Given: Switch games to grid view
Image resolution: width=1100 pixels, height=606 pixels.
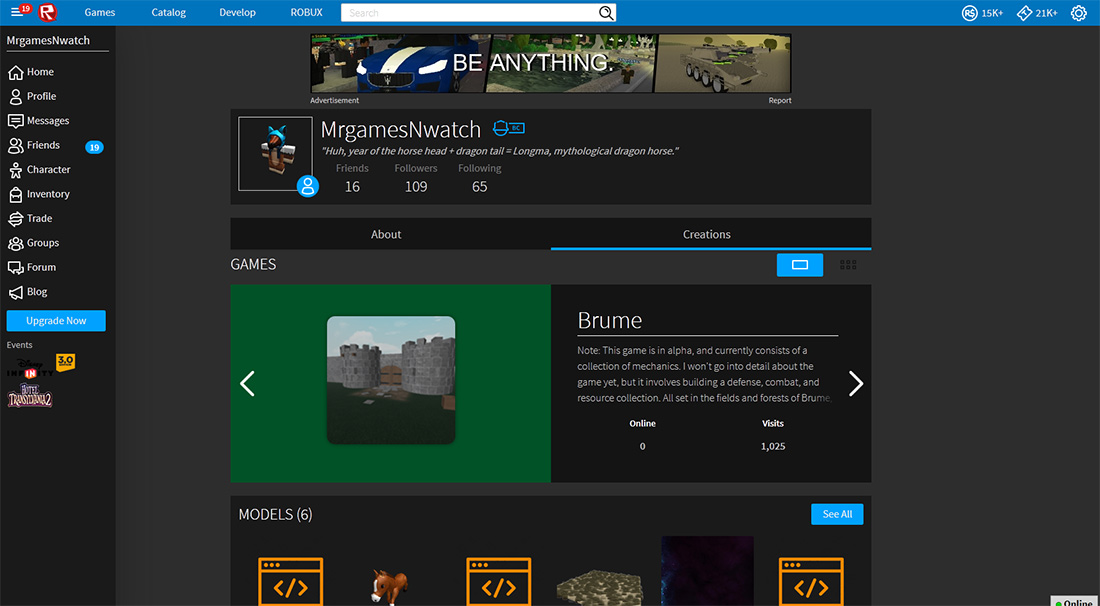Looking at the screenshot, I should tap(848, 265).
